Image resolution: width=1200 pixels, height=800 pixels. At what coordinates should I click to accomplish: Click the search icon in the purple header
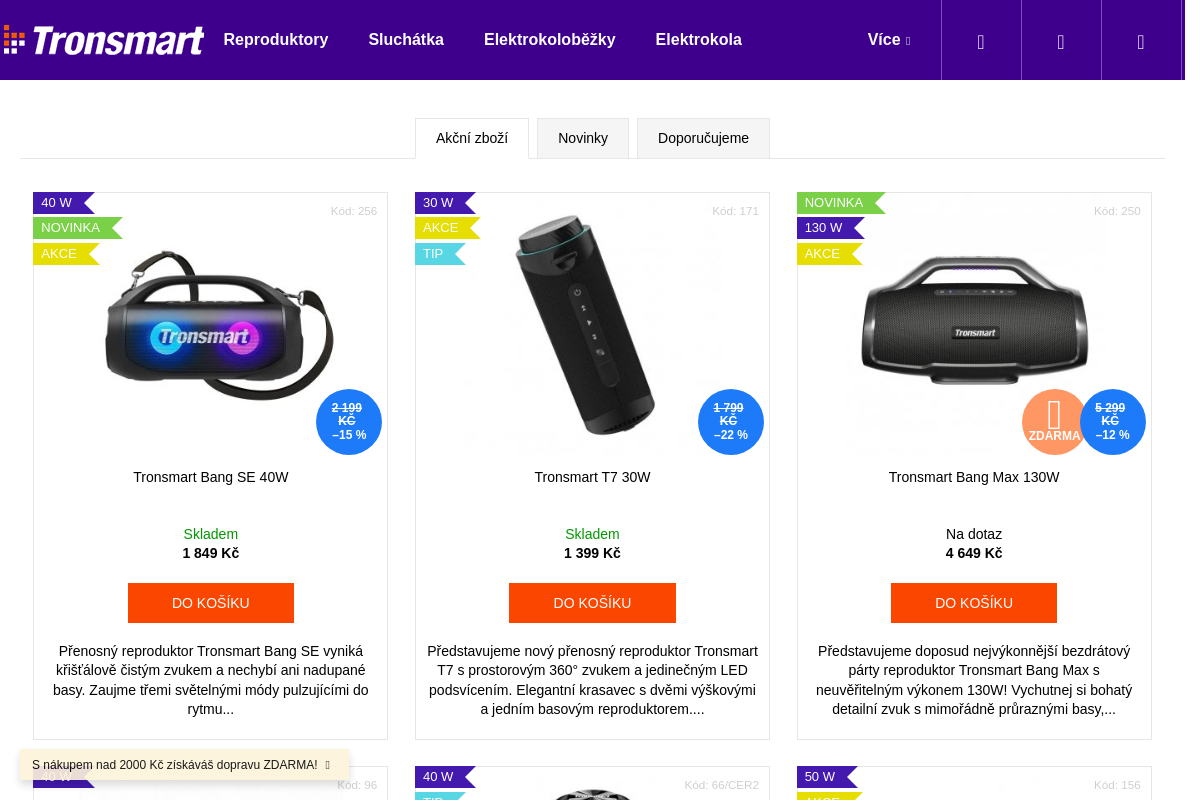[981, 40]
